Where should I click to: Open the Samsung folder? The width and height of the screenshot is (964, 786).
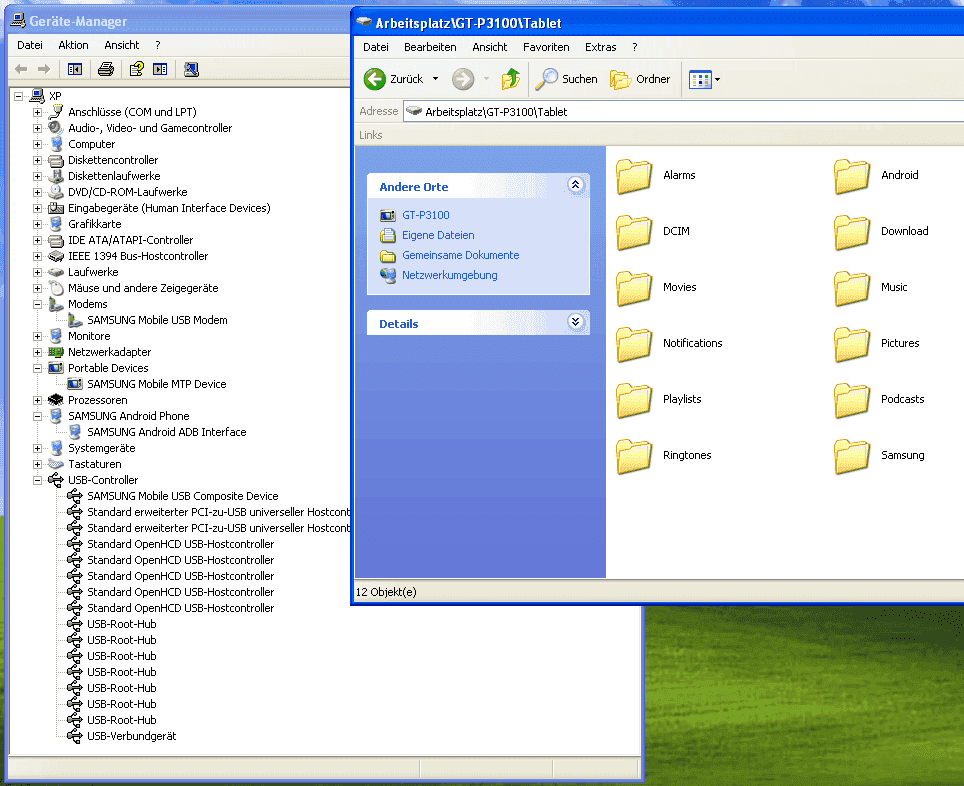[x=879, y=455]
